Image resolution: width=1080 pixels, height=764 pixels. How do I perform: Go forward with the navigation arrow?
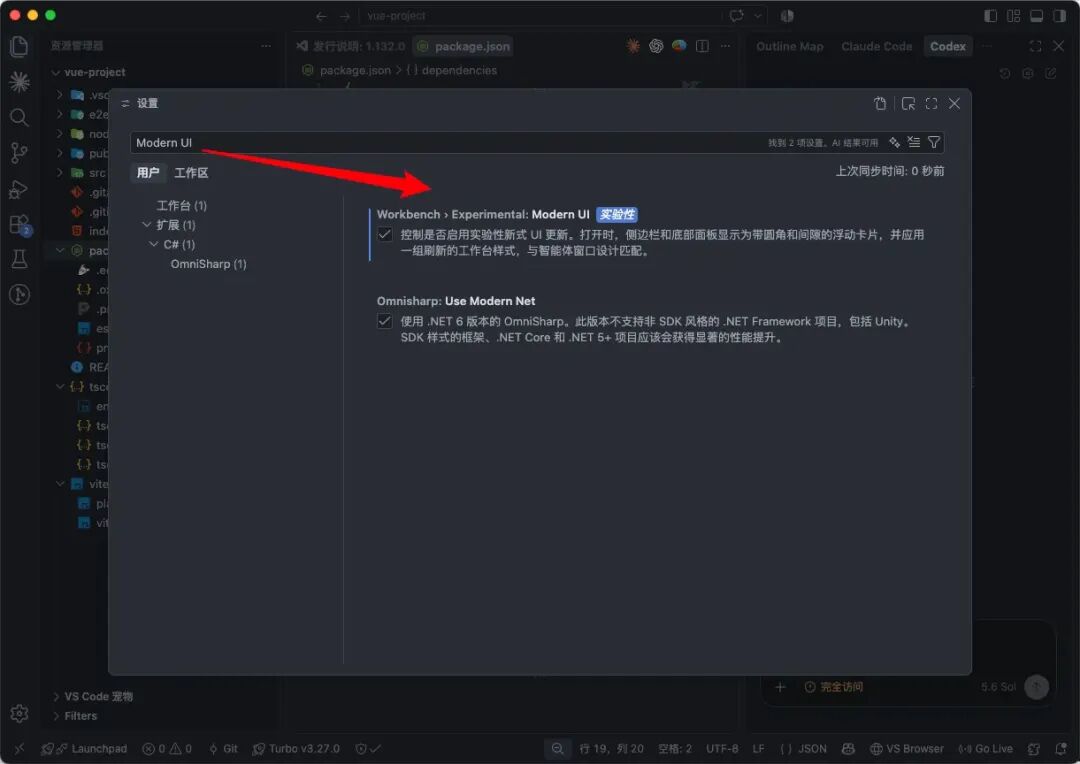344,16
